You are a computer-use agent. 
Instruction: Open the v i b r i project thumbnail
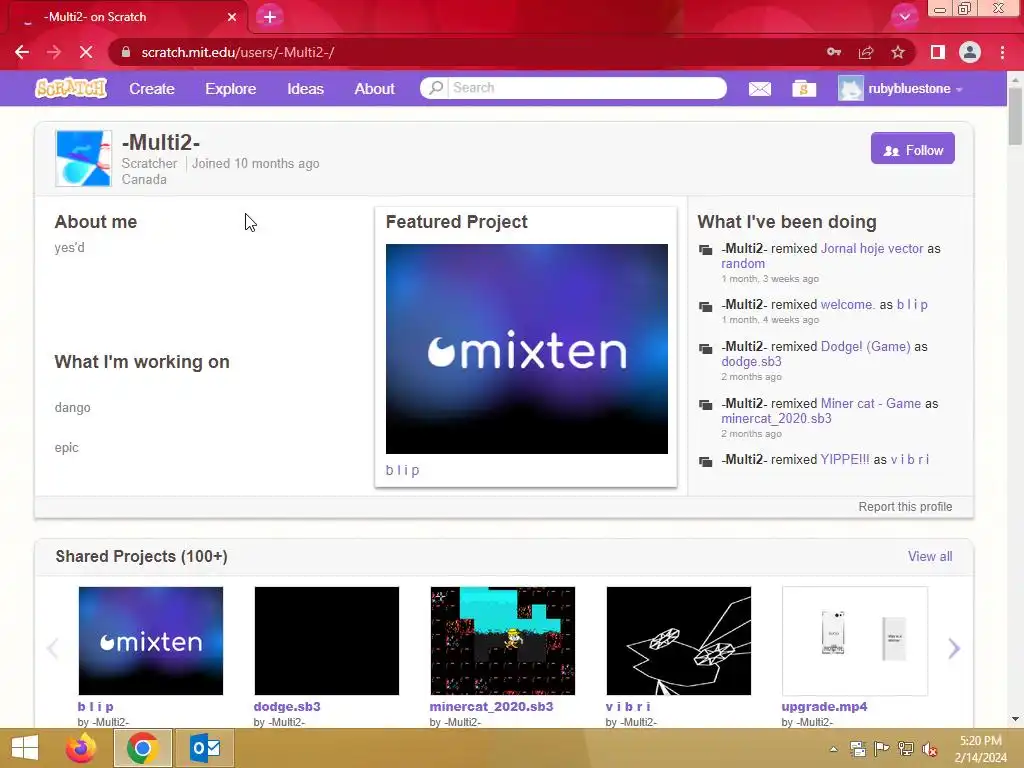679,641
